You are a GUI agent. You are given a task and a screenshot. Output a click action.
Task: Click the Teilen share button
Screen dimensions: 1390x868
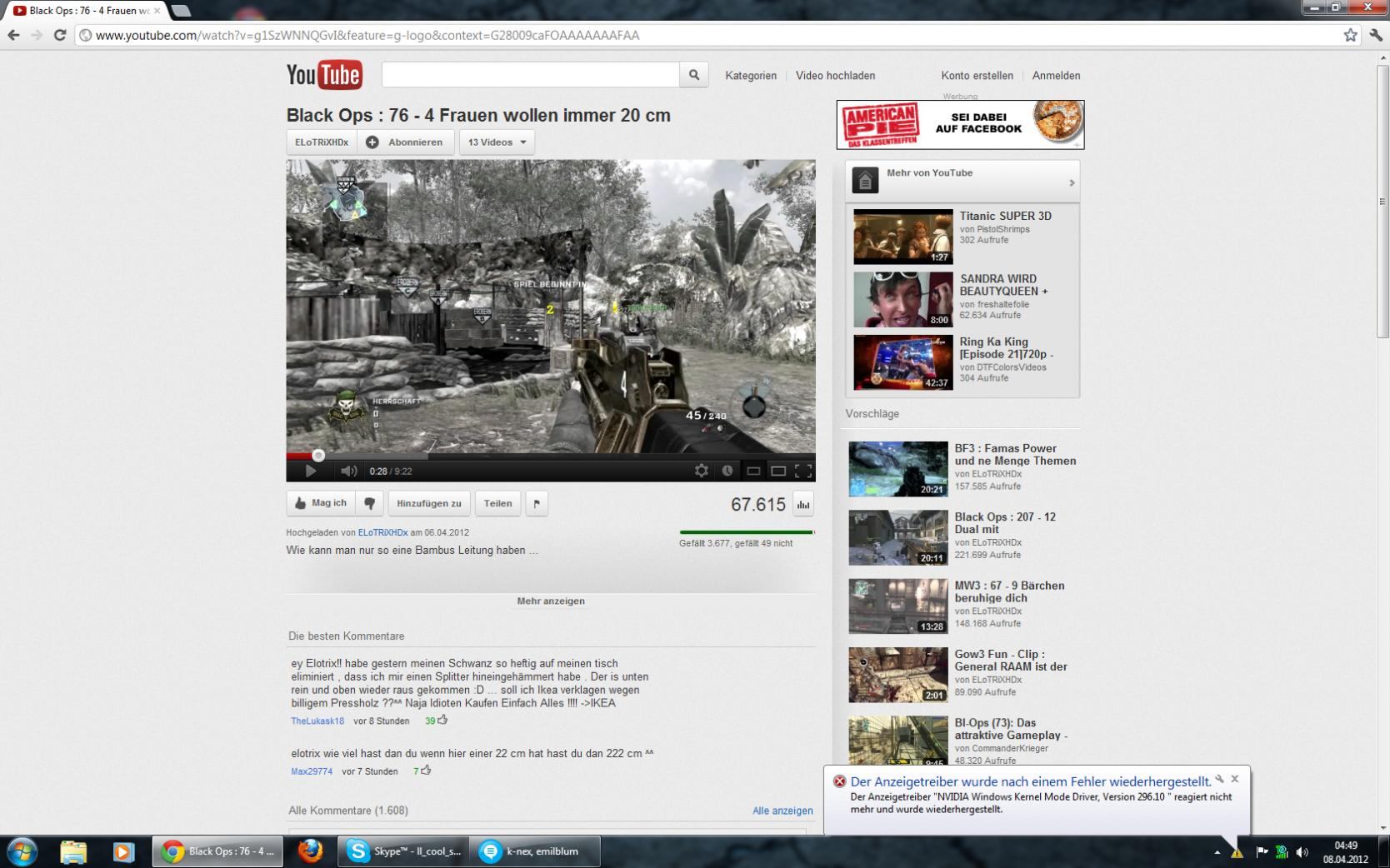coord(497,503)
